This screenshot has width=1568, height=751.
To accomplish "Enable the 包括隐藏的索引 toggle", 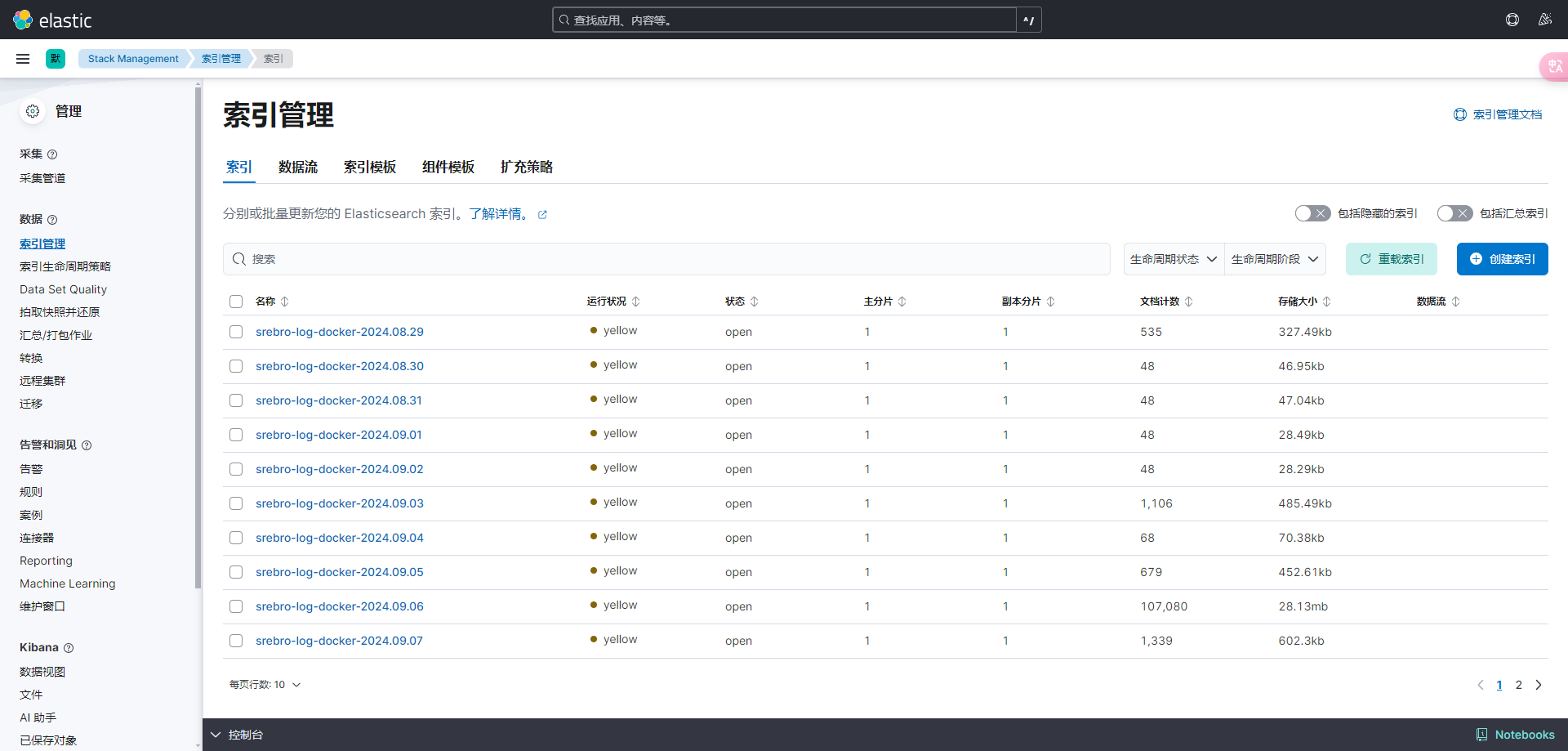I will 1312,213.
